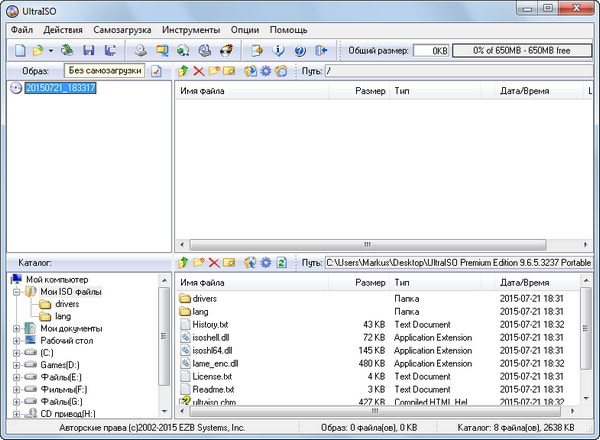Viewport: 600px width, 440px height.
Task: Click the 0% of 650MB capacity bar
Action: pos(520,50)
